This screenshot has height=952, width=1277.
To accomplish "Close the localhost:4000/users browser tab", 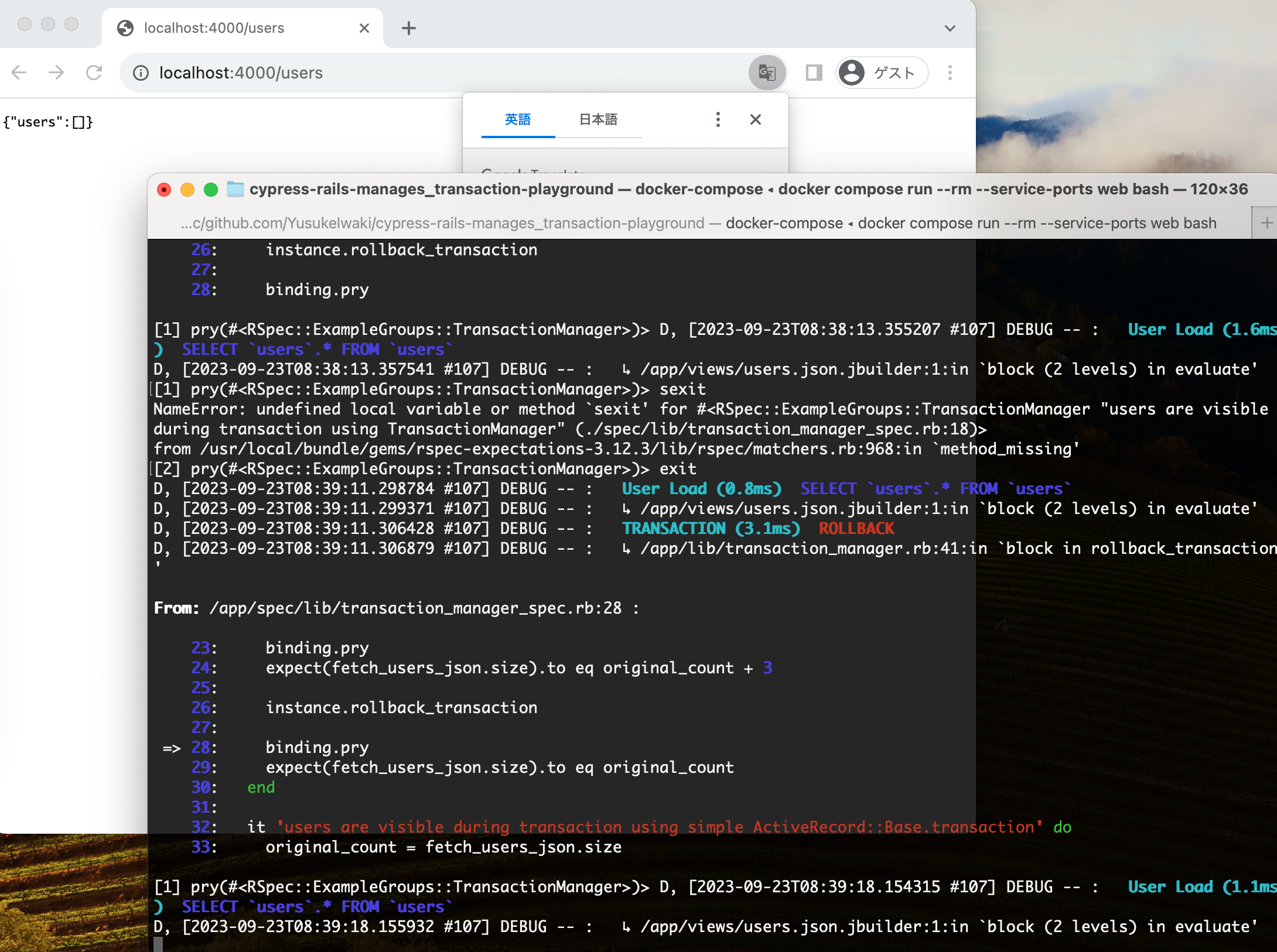I will click(x=364, y=28).
